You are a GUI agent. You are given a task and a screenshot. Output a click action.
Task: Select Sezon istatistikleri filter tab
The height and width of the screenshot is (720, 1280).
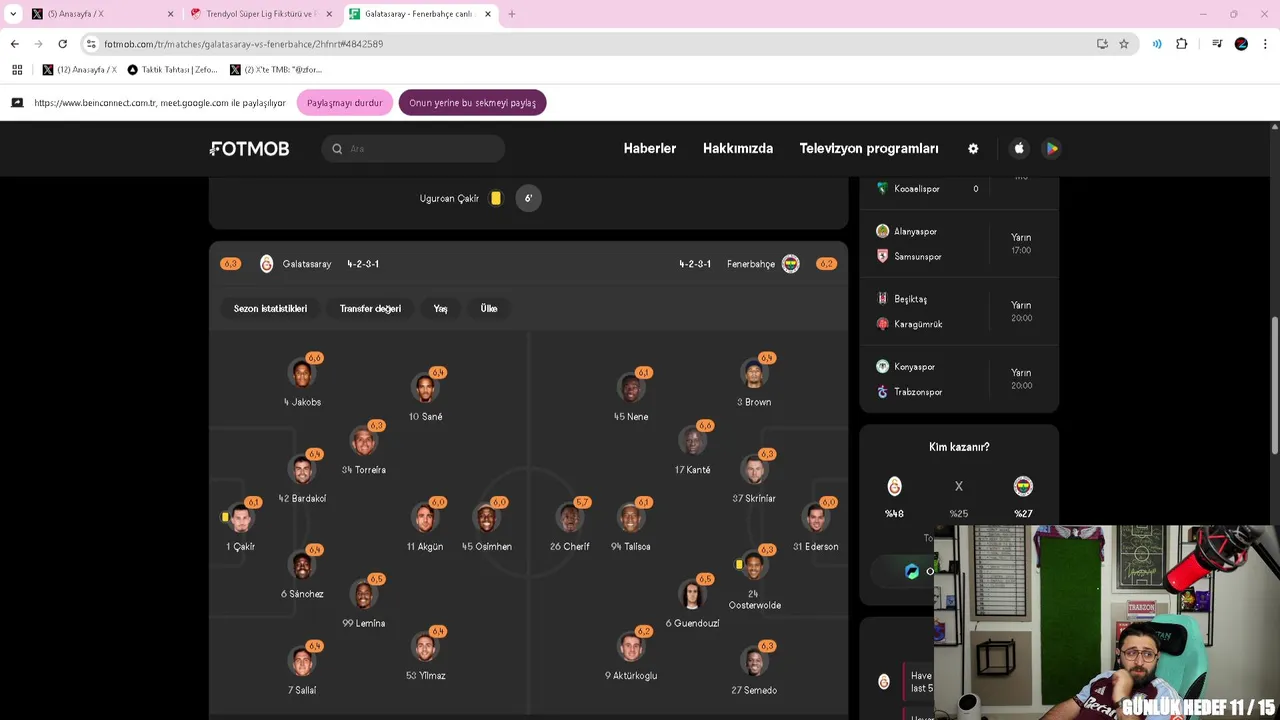(270, 308)
